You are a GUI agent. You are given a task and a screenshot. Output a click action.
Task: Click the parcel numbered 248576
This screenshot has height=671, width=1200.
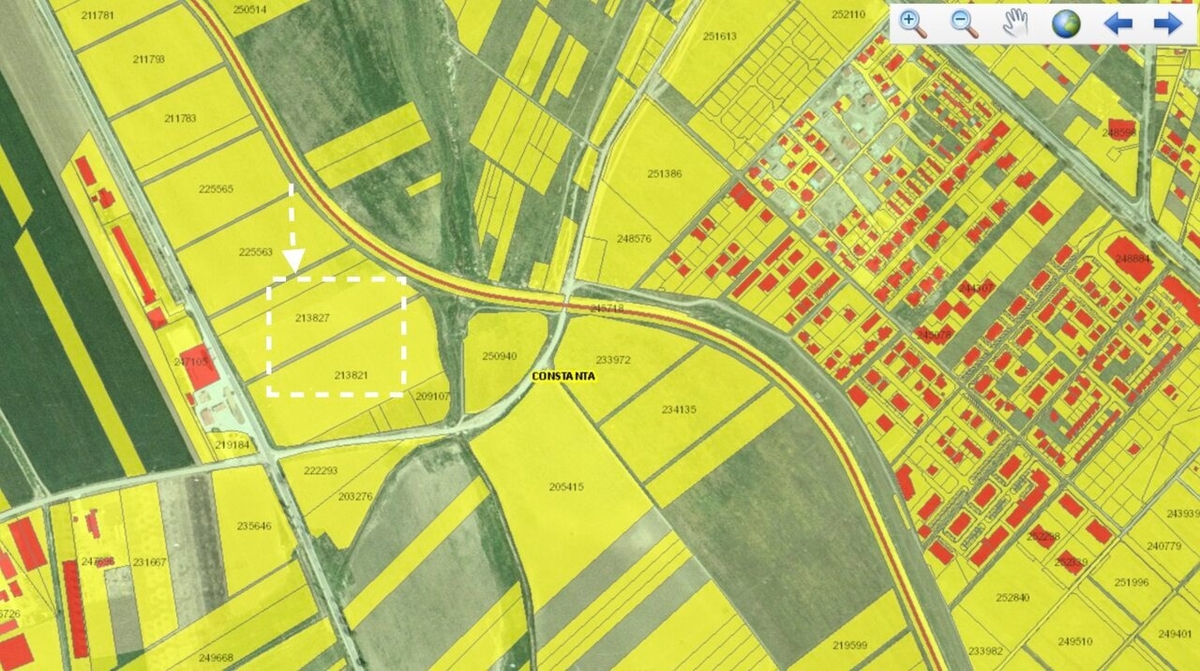[x=634, y=239]
